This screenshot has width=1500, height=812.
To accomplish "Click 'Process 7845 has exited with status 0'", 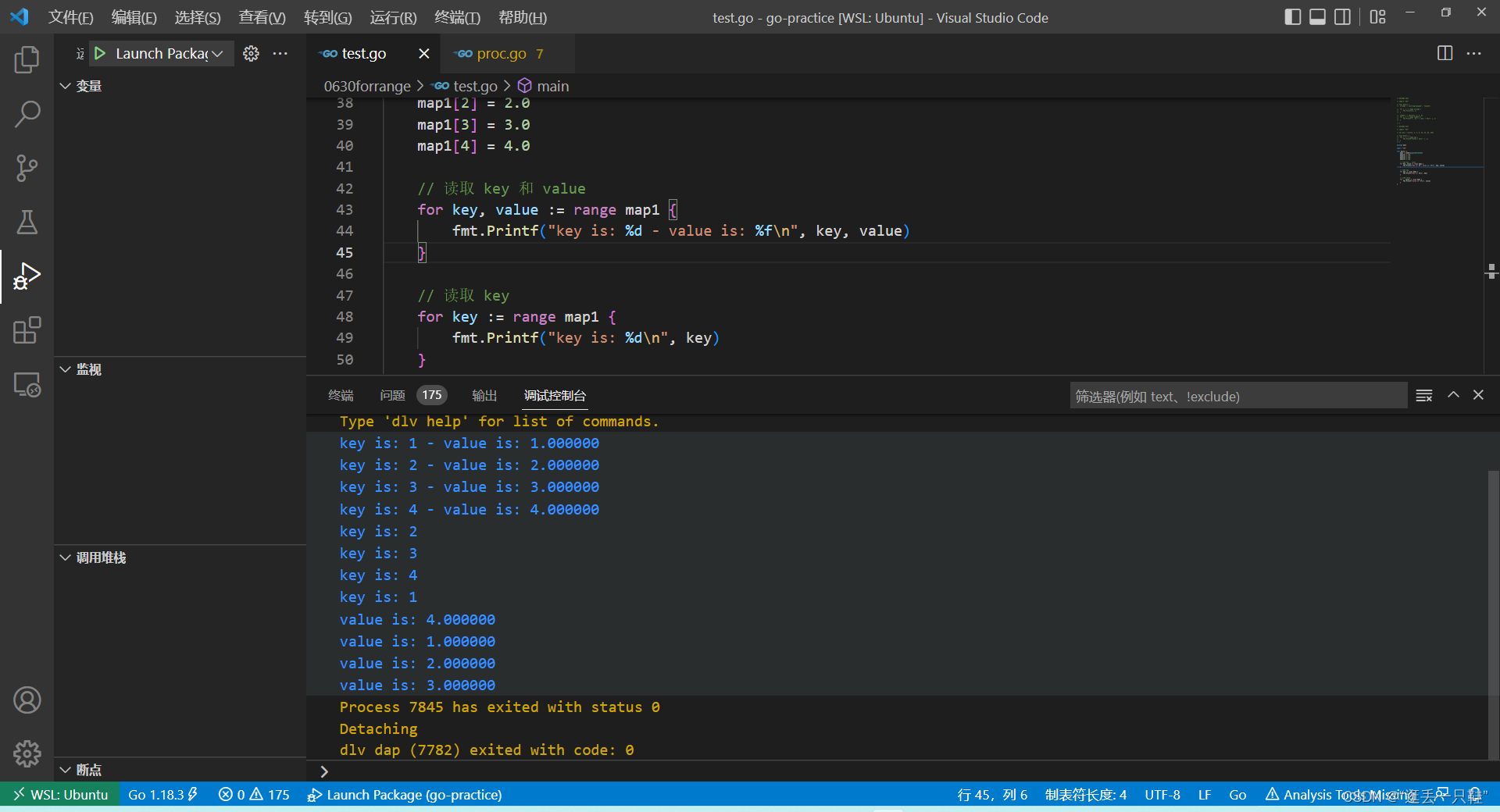I will pos(499,707).
